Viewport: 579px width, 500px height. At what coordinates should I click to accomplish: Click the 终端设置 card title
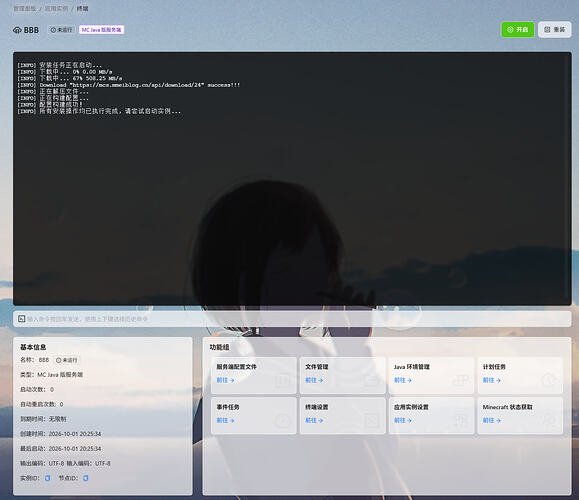pos(317,407)
